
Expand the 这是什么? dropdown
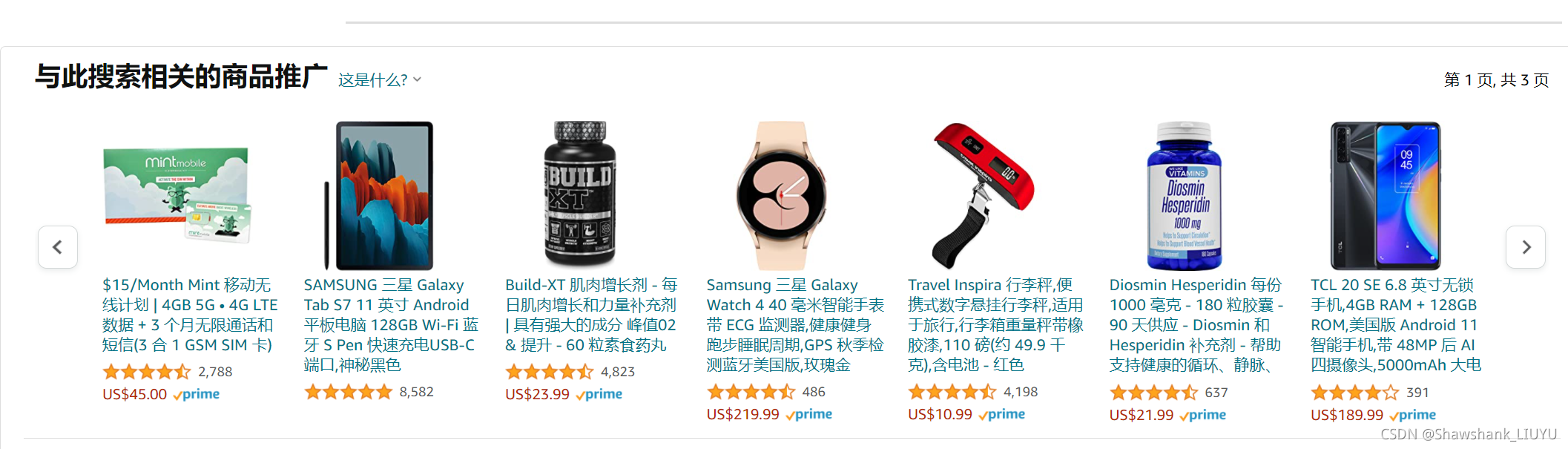point(380,80)
